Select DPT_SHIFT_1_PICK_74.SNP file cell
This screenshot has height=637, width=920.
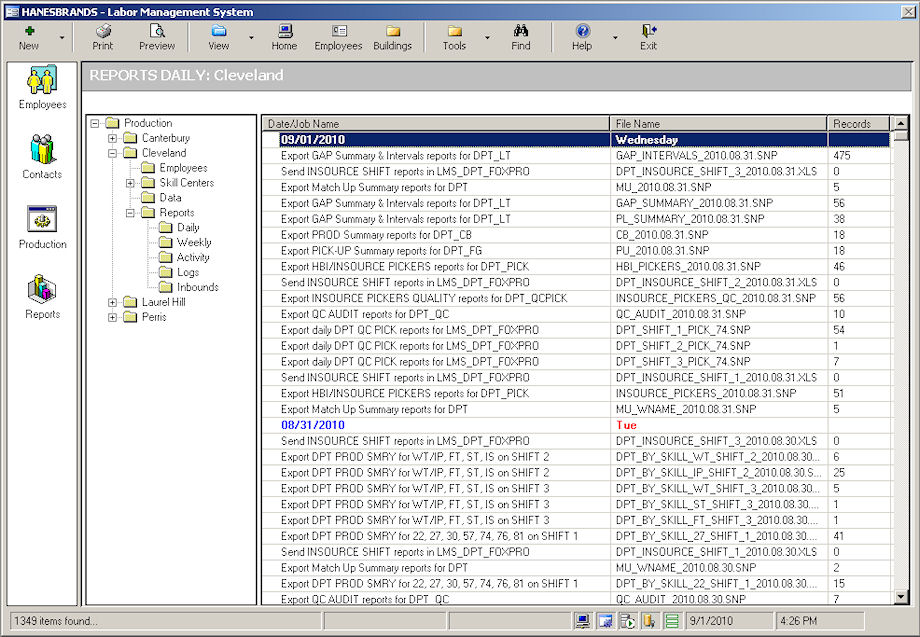click(719, 330)
